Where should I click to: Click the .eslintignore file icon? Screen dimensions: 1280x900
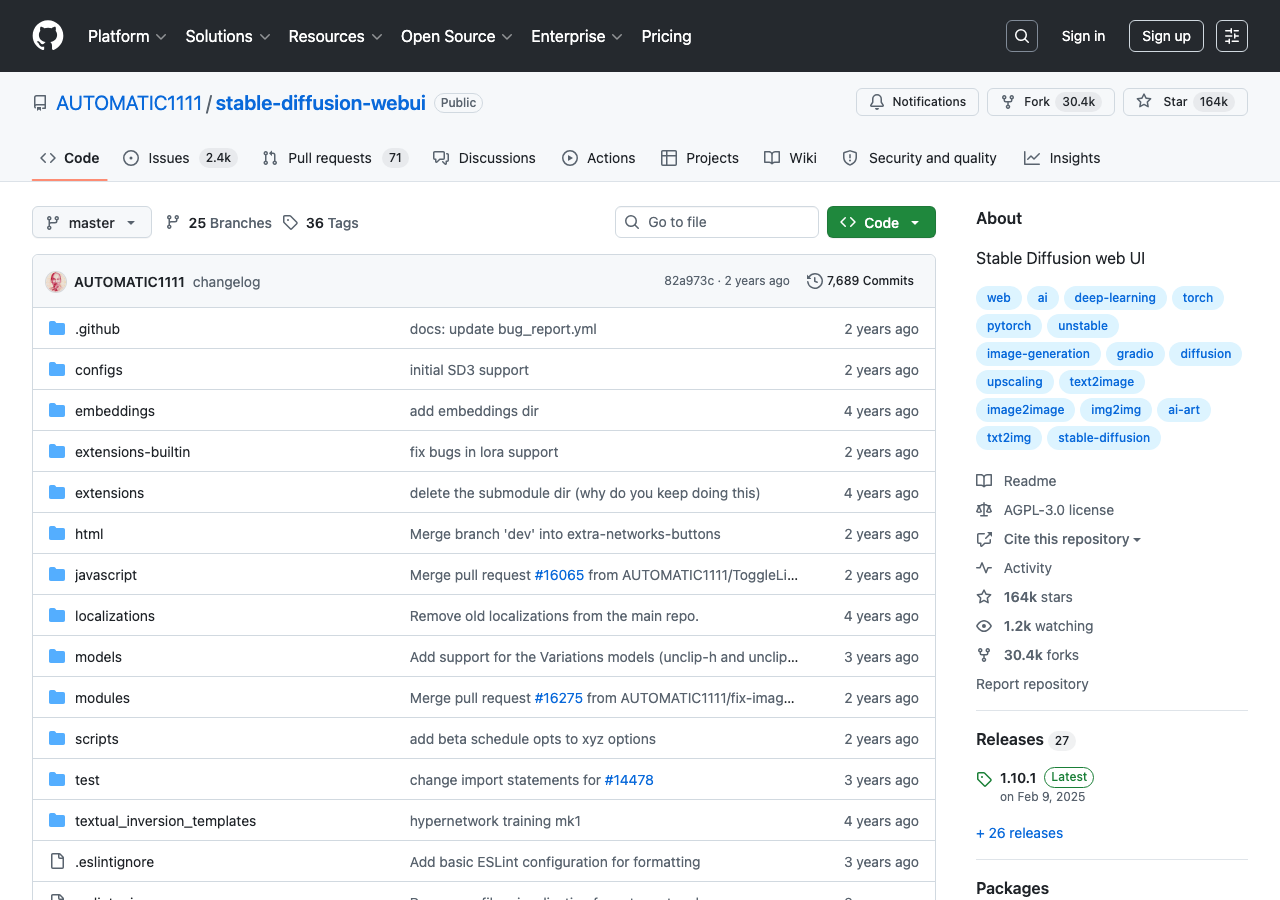57,862
